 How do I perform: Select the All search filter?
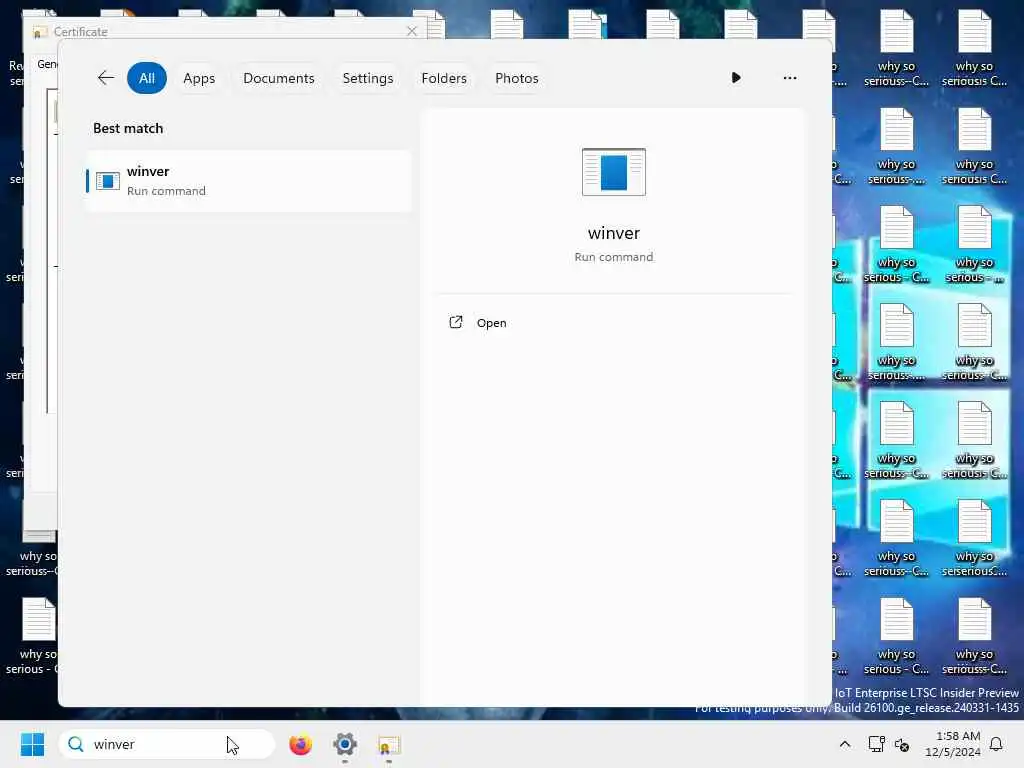pyautogui.click(x=147, y=78)
